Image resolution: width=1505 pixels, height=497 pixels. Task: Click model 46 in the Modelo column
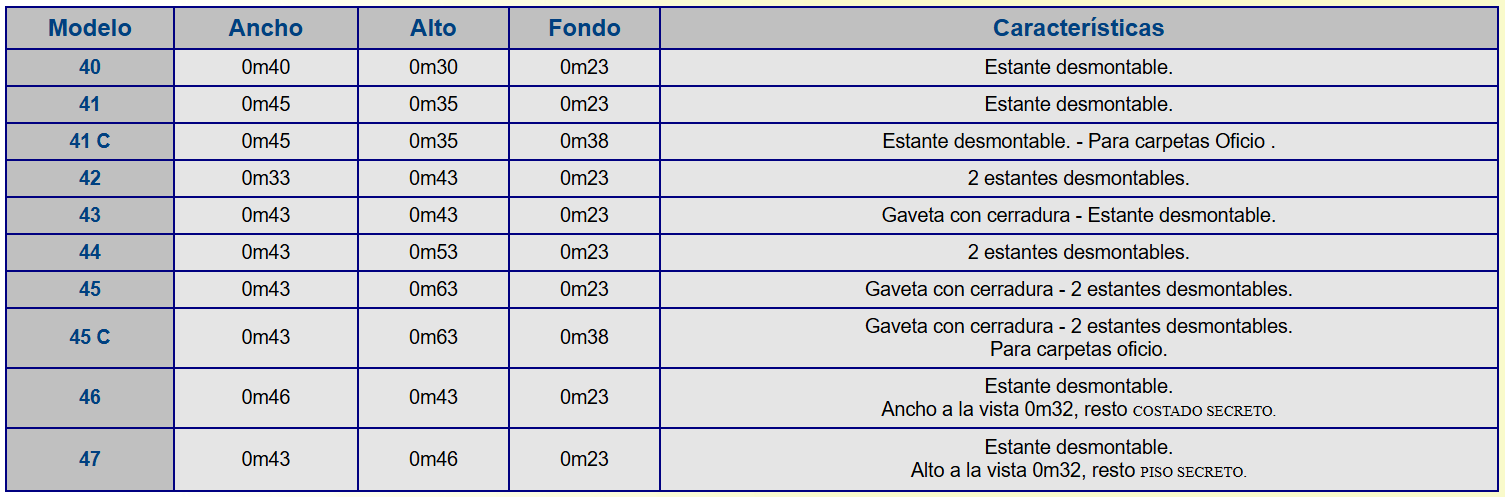[90, 398]
